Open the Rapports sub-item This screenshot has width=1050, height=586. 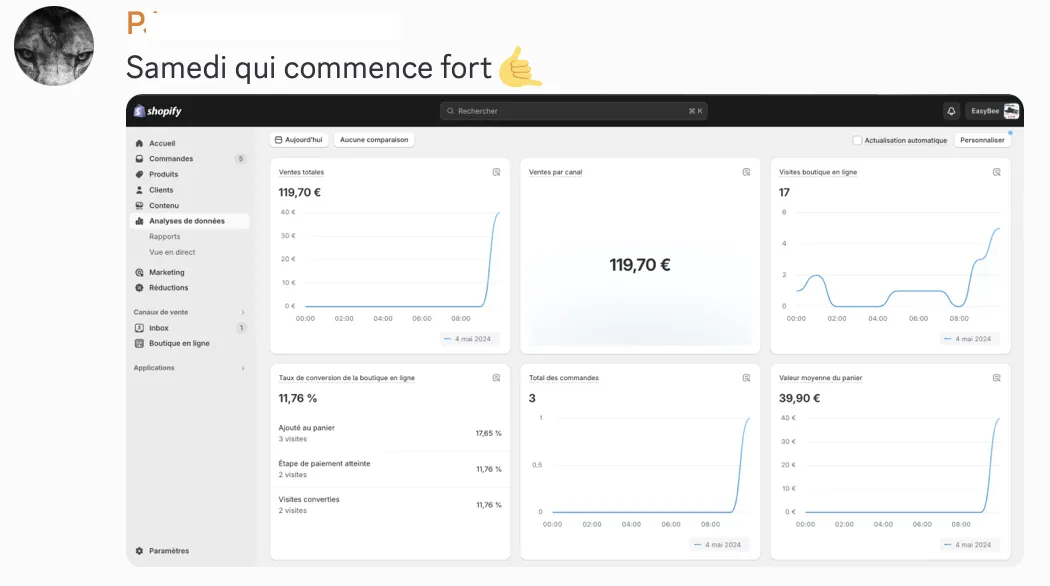[165, 236]
